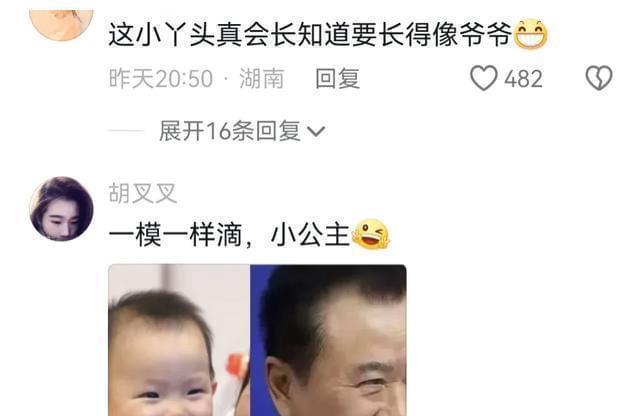Screen dimensions: 640x416
Task: Click the 湖南 location label
Action: (262, 78)
